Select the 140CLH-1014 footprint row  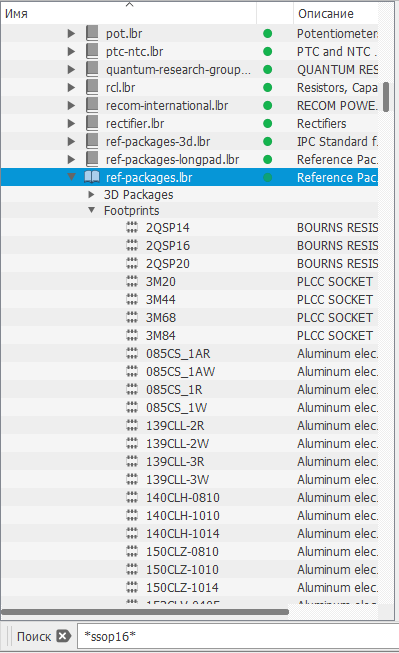190,533
